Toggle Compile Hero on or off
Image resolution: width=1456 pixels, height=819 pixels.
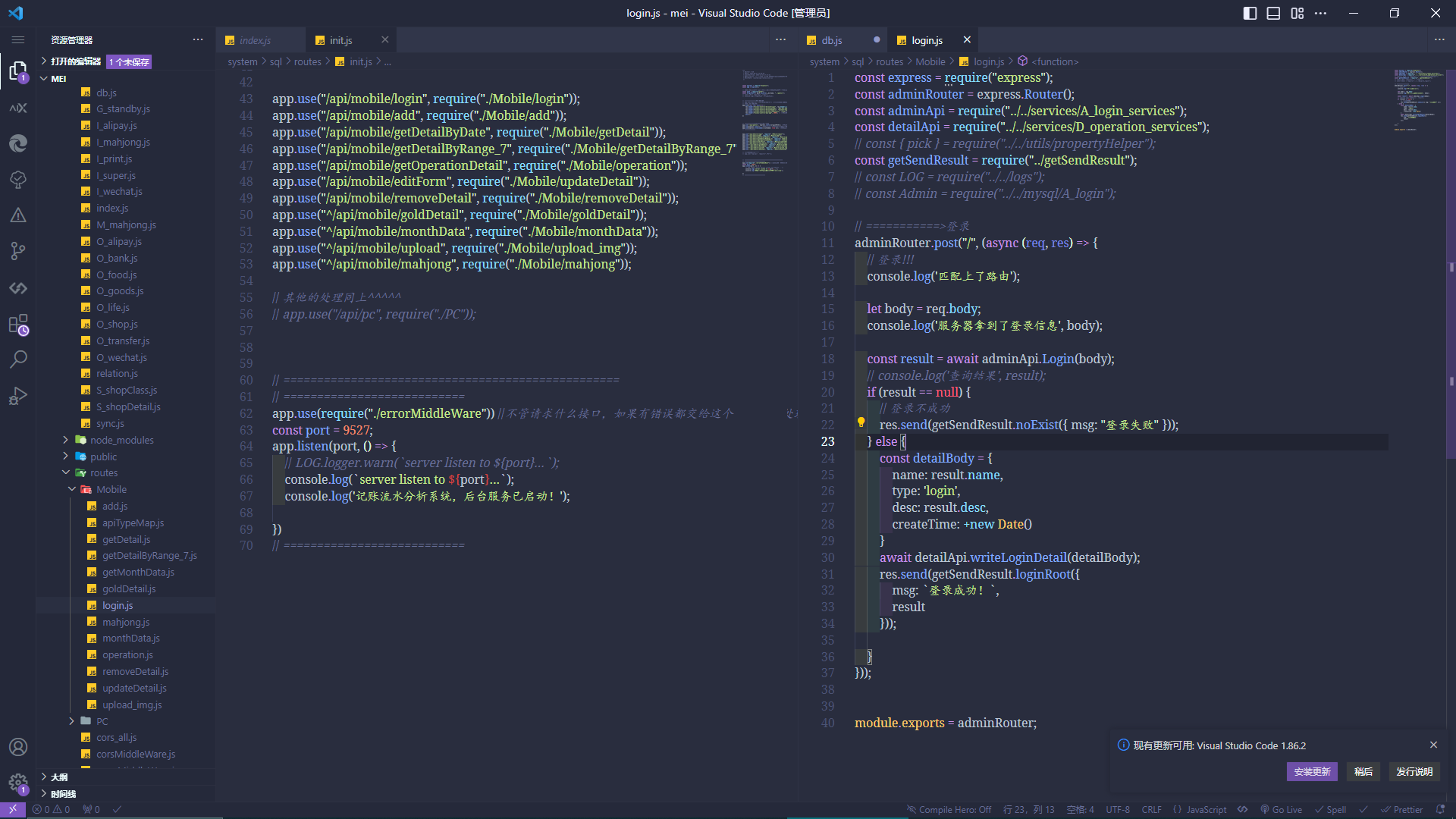(949, 809)
